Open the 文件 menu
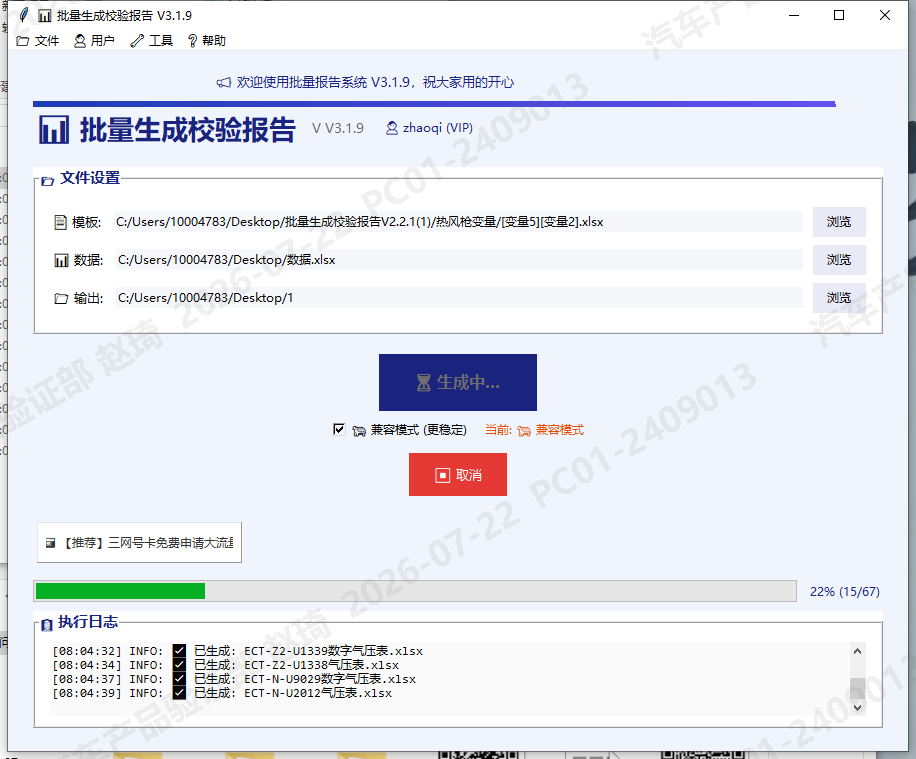The image size is (916, 759). 38,41
